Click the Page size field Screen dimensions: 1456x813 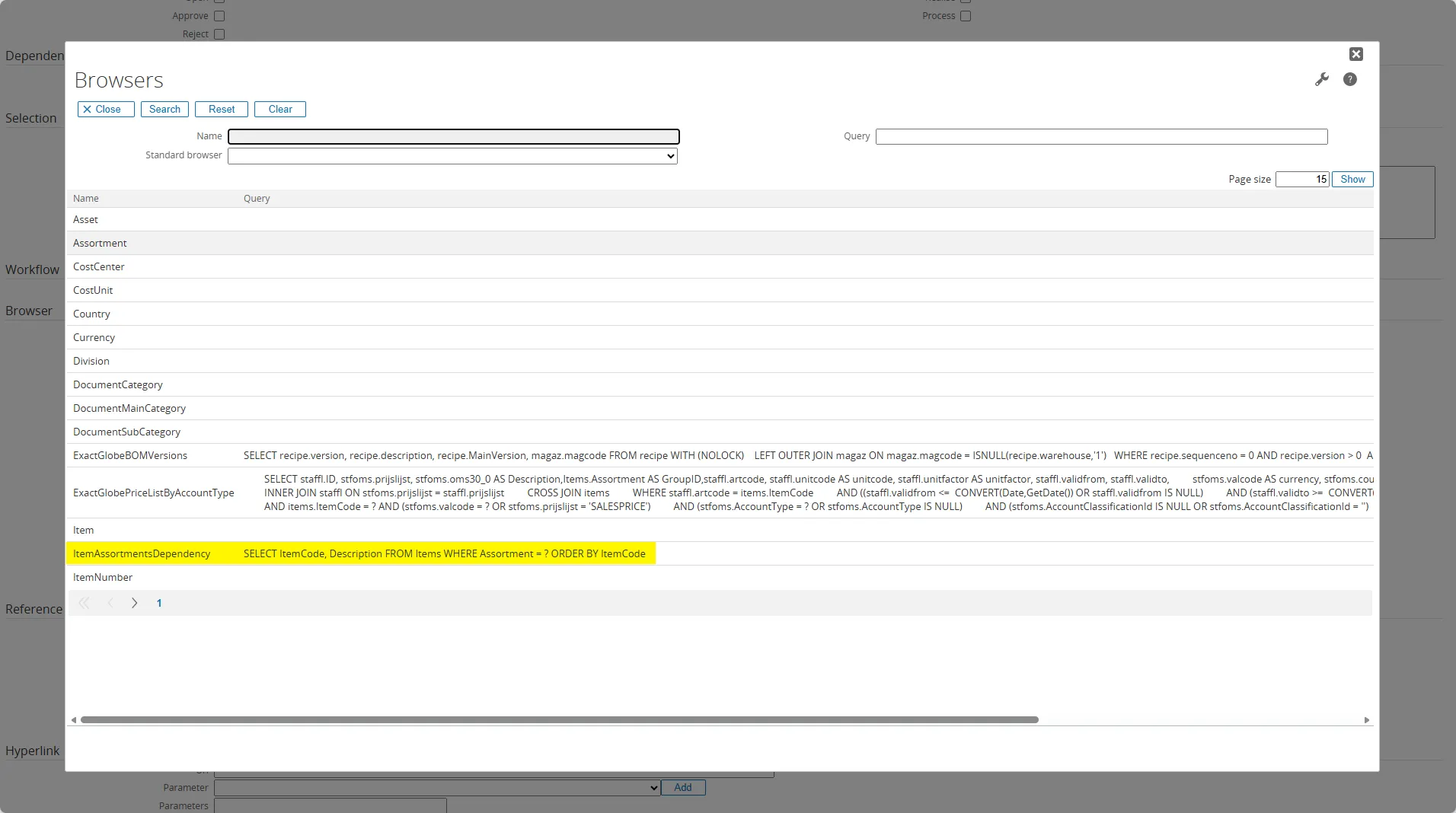pyautogui.click(x=1302, y=180)
